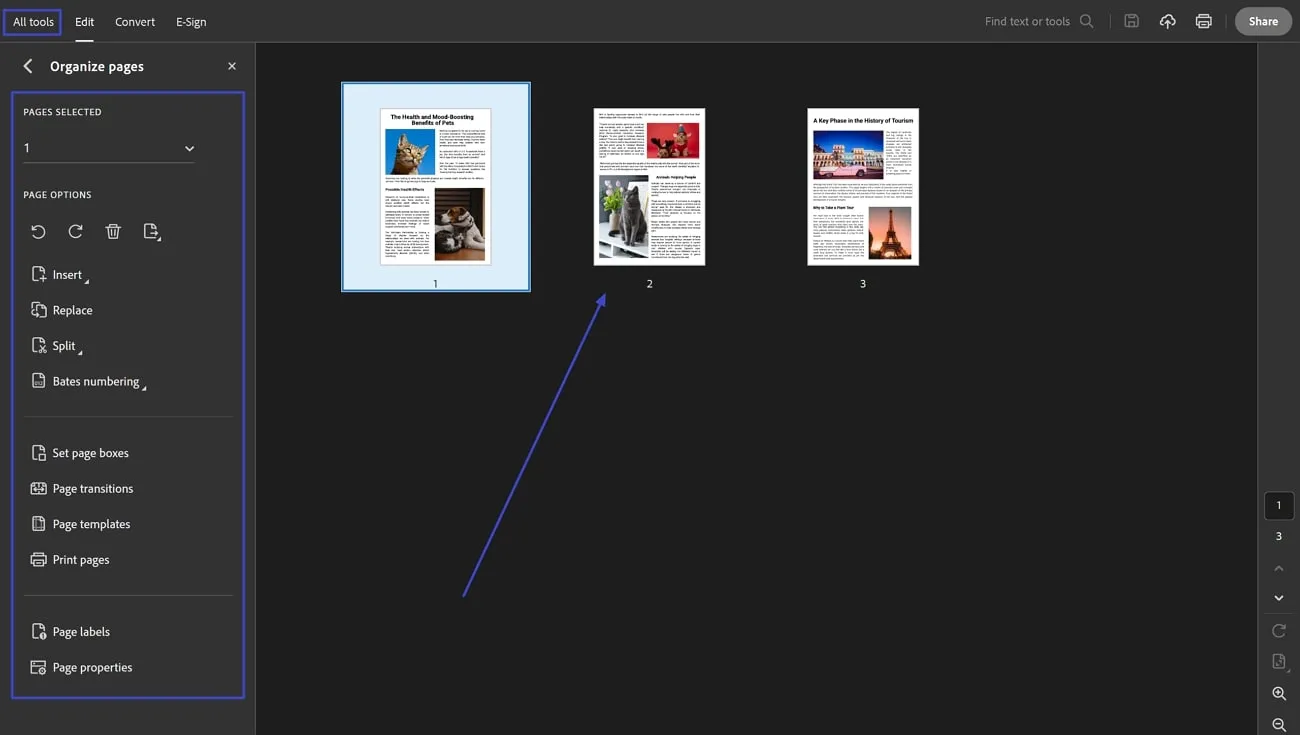Expand the Split options
This screenshot has width=1300, height=735.
pos(57,346)
